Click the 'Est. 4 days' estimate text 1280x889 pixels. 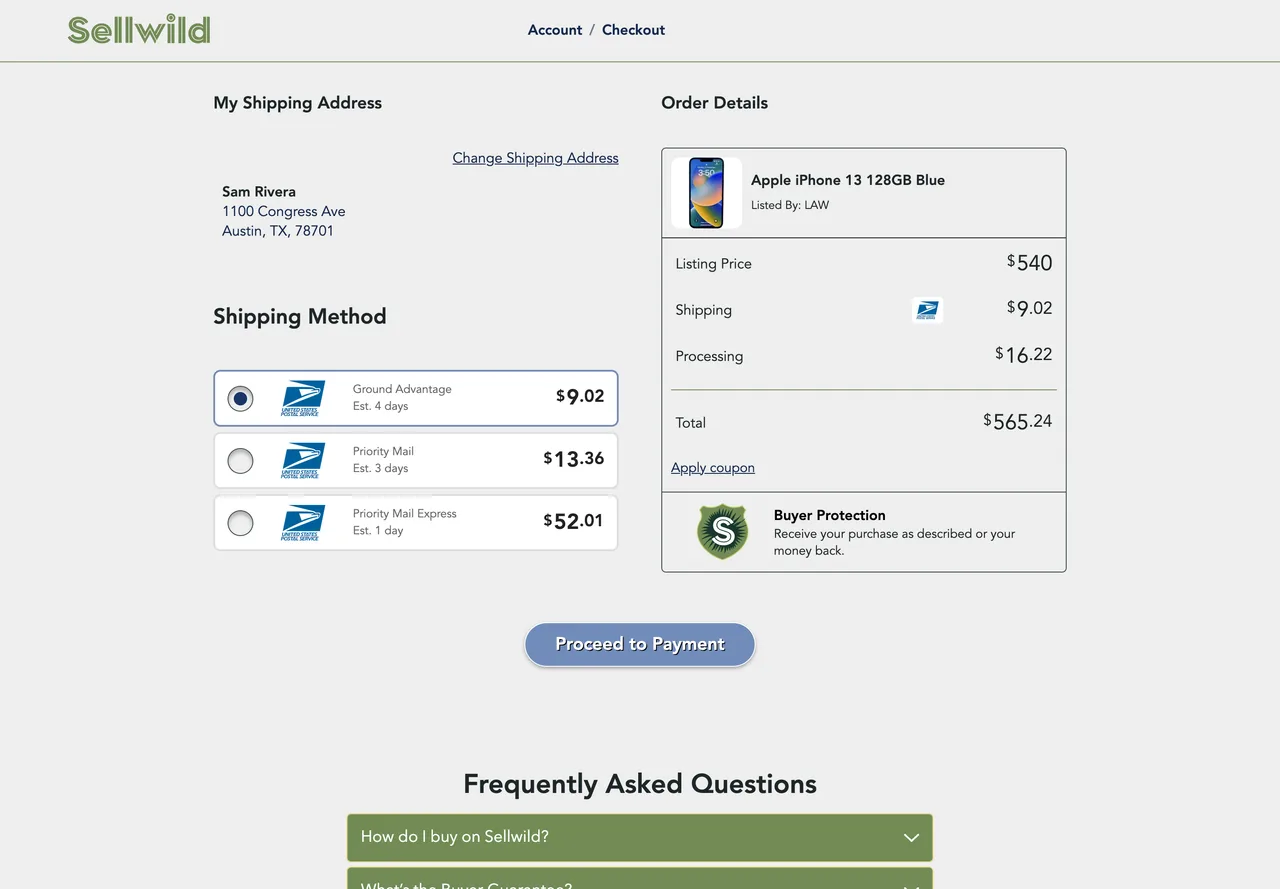[380, 406]
